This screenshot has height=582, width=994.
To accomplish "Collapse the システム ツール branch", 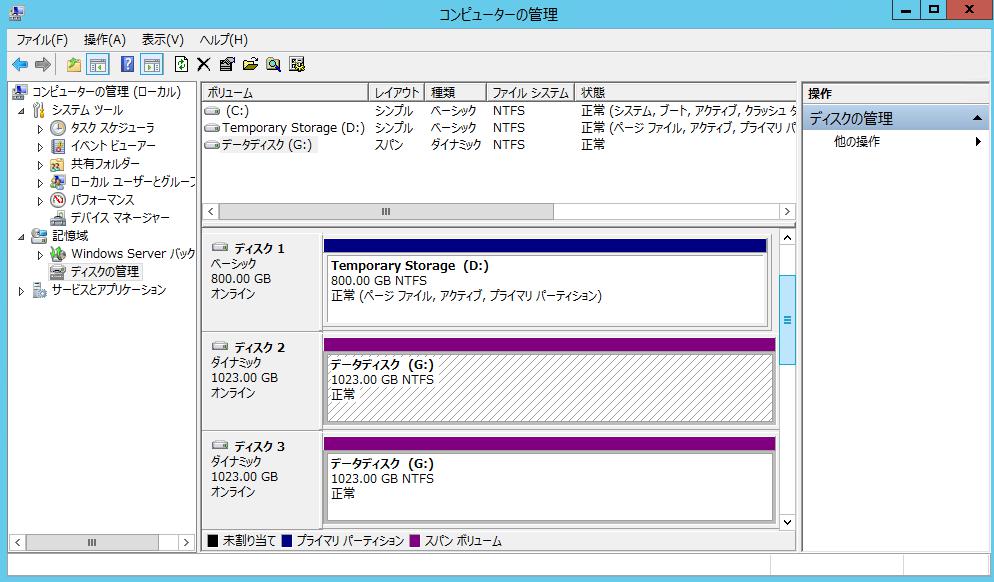I will point(22,109).
